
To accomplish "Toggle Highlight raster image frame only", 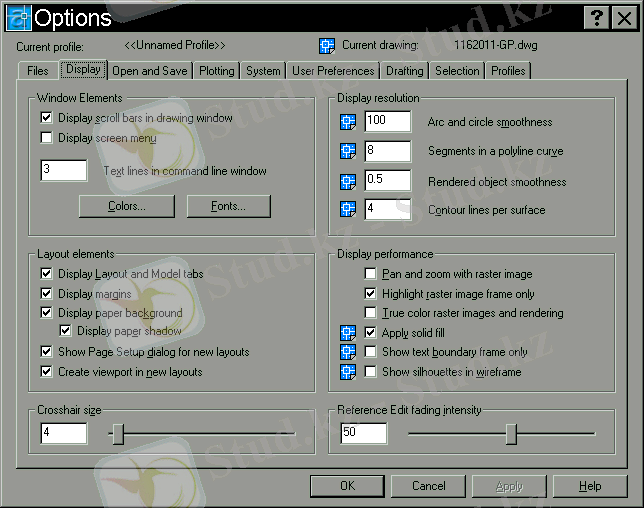I will 370,293.
